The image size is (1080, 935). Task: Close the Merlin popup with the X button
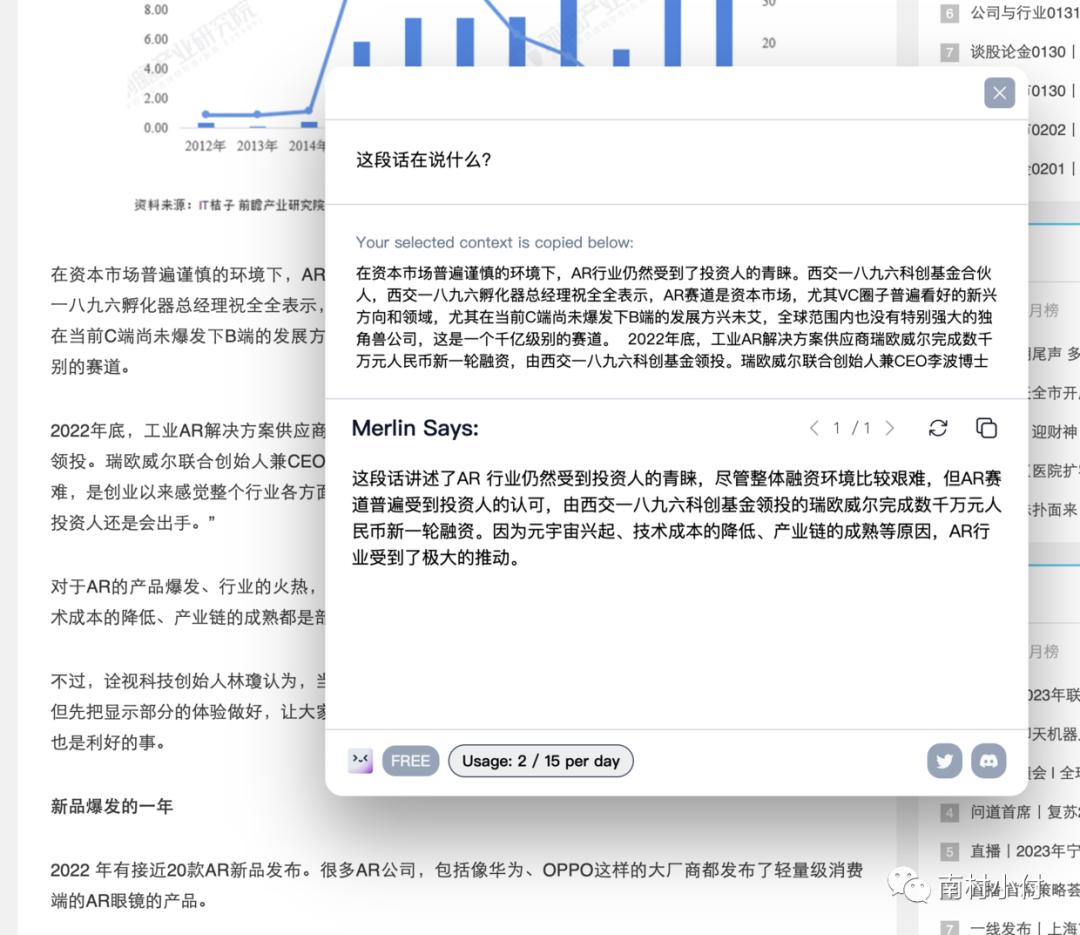999,93
